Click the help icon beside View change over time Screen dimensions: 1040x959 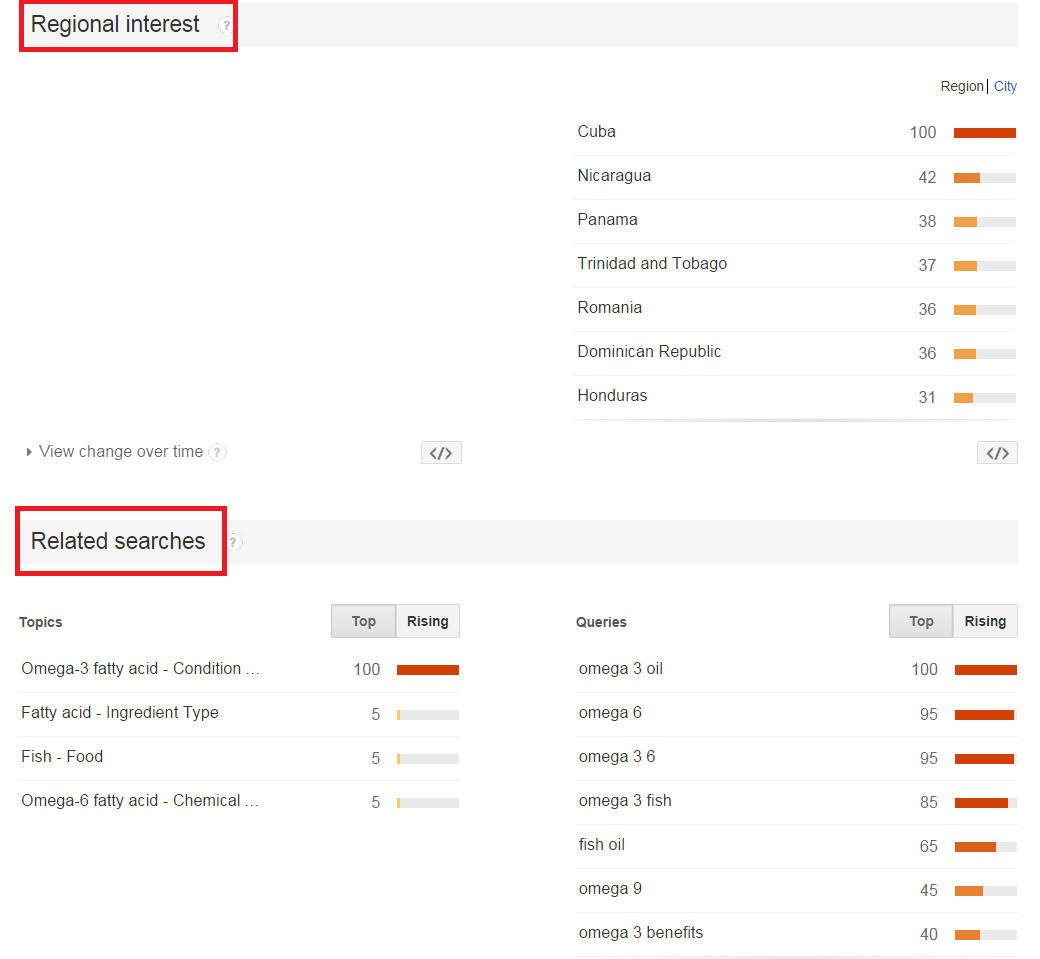point(218,452)
